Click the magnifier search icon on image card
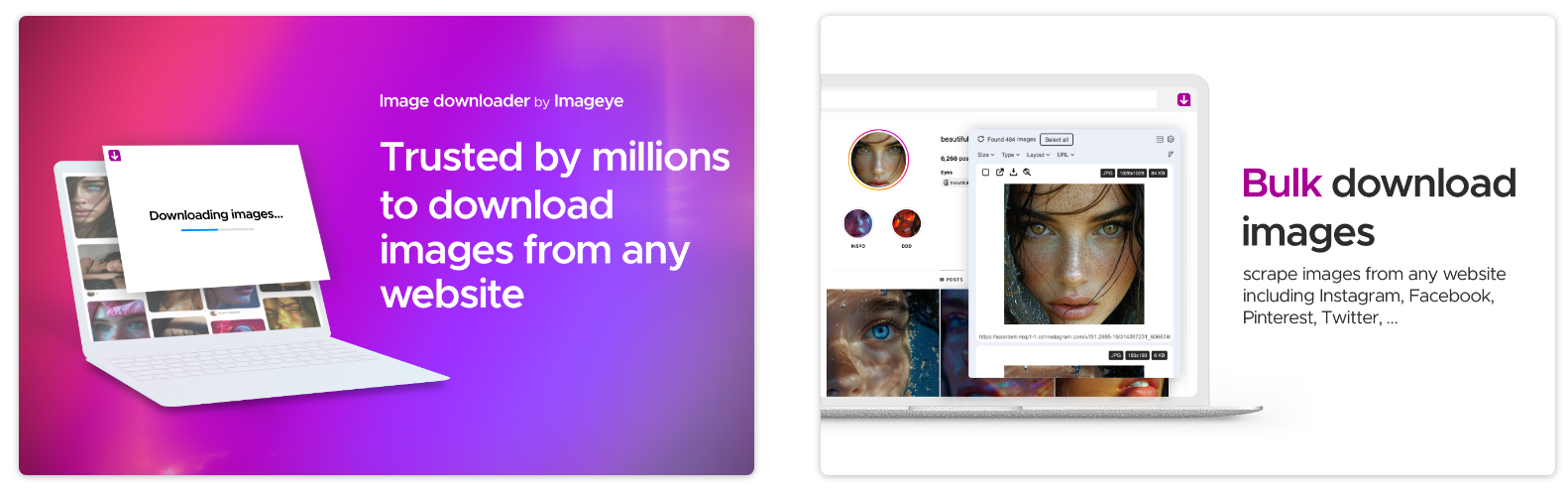This screenshot has width=1568, height=492. point(1027,172)
